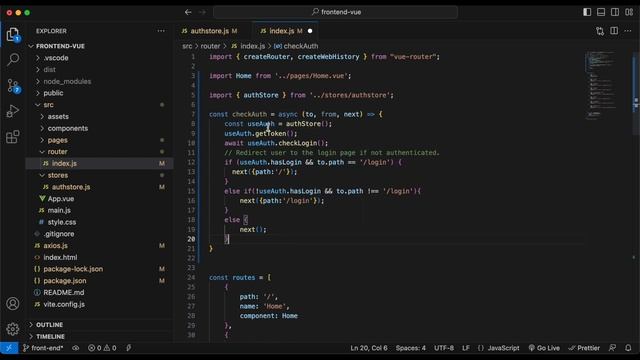Change indentation via Spaces: 4
This screenshot has height=360, width=640.
coord(411,348)
